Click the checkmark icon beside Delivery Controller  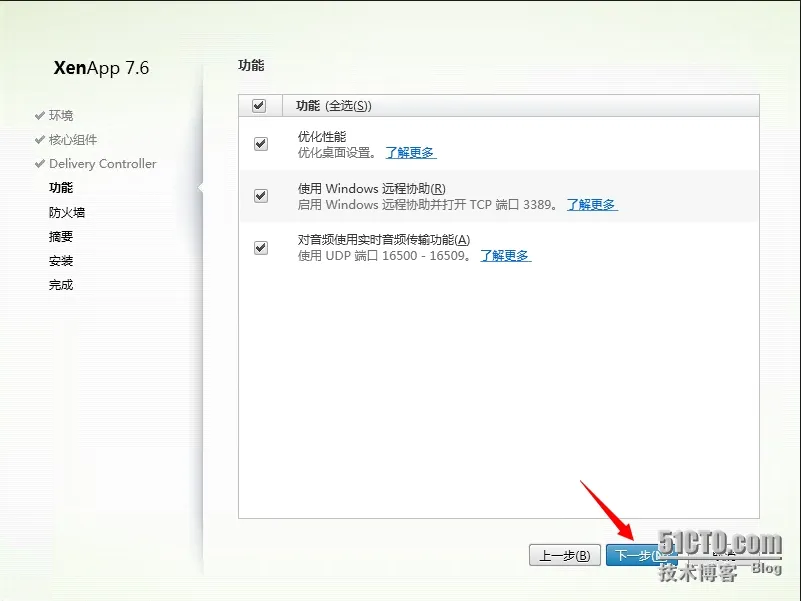click(40, 164)
